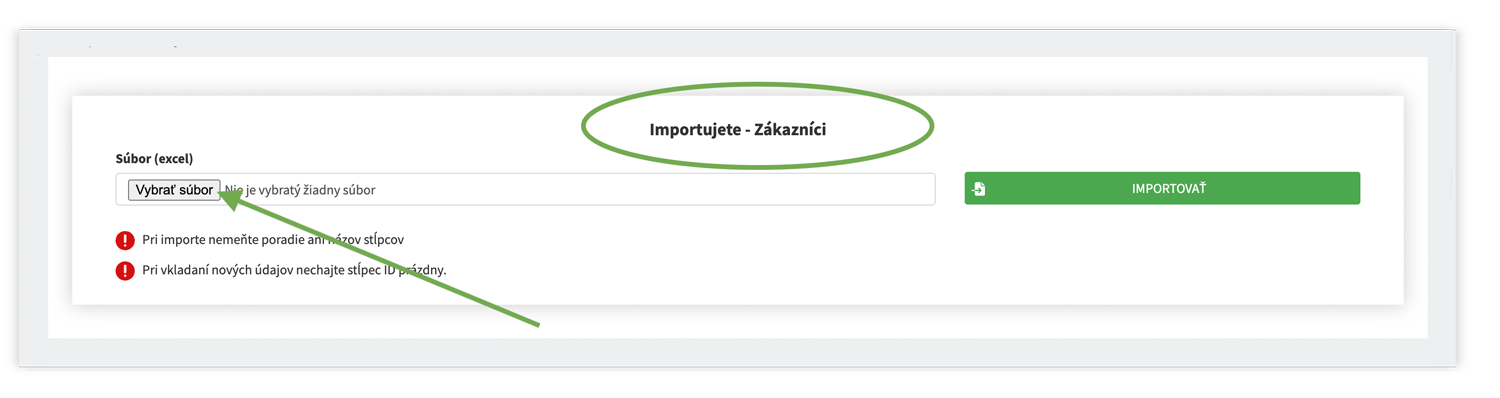1500x398 pixels.
Task: Click the 'Nie je vybratý žiadny súbor' text
Action: (300, 190)
